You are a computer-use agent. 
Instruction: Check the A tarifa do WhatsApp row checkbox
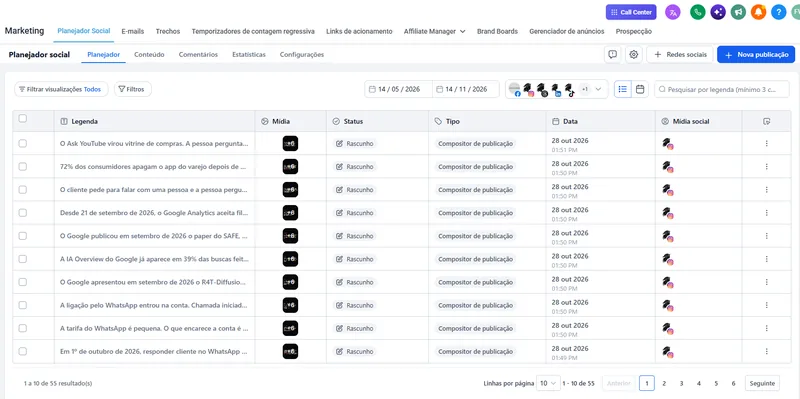click(x=22, y=328)
